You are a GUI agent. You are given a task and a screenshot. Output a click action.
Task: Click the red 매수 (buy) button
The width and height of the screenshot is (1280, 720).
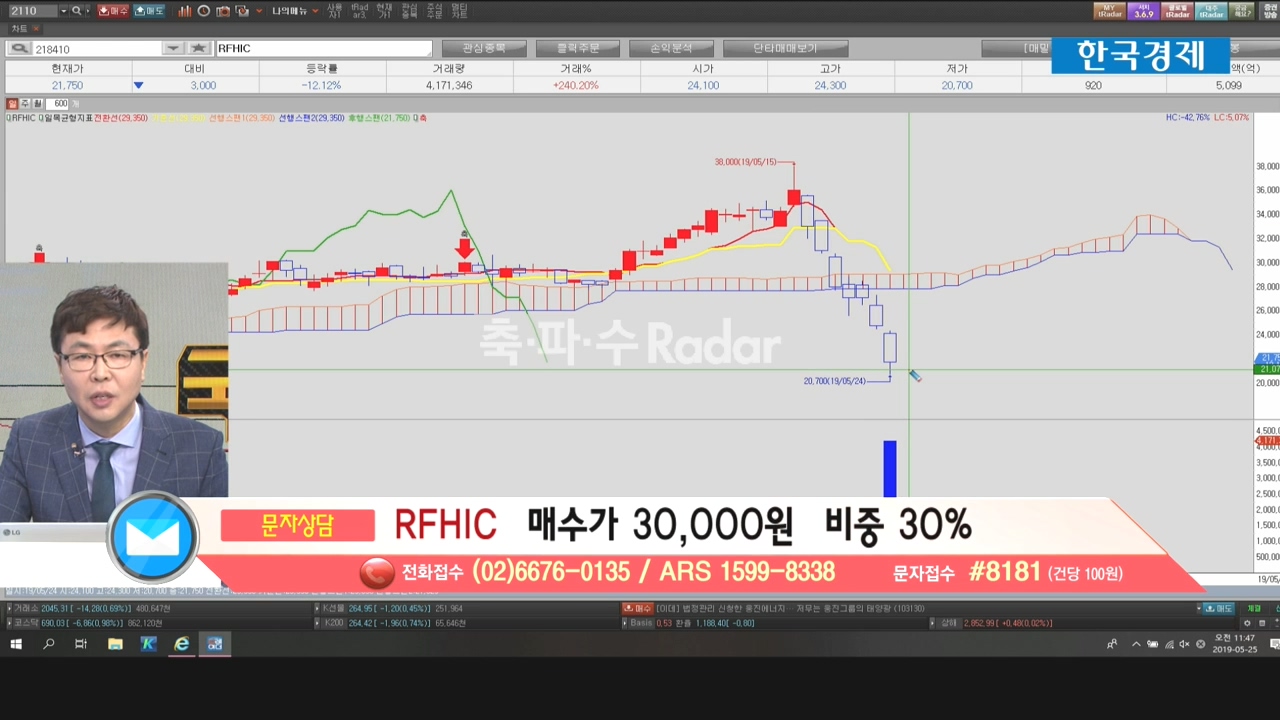click(113, 11)
